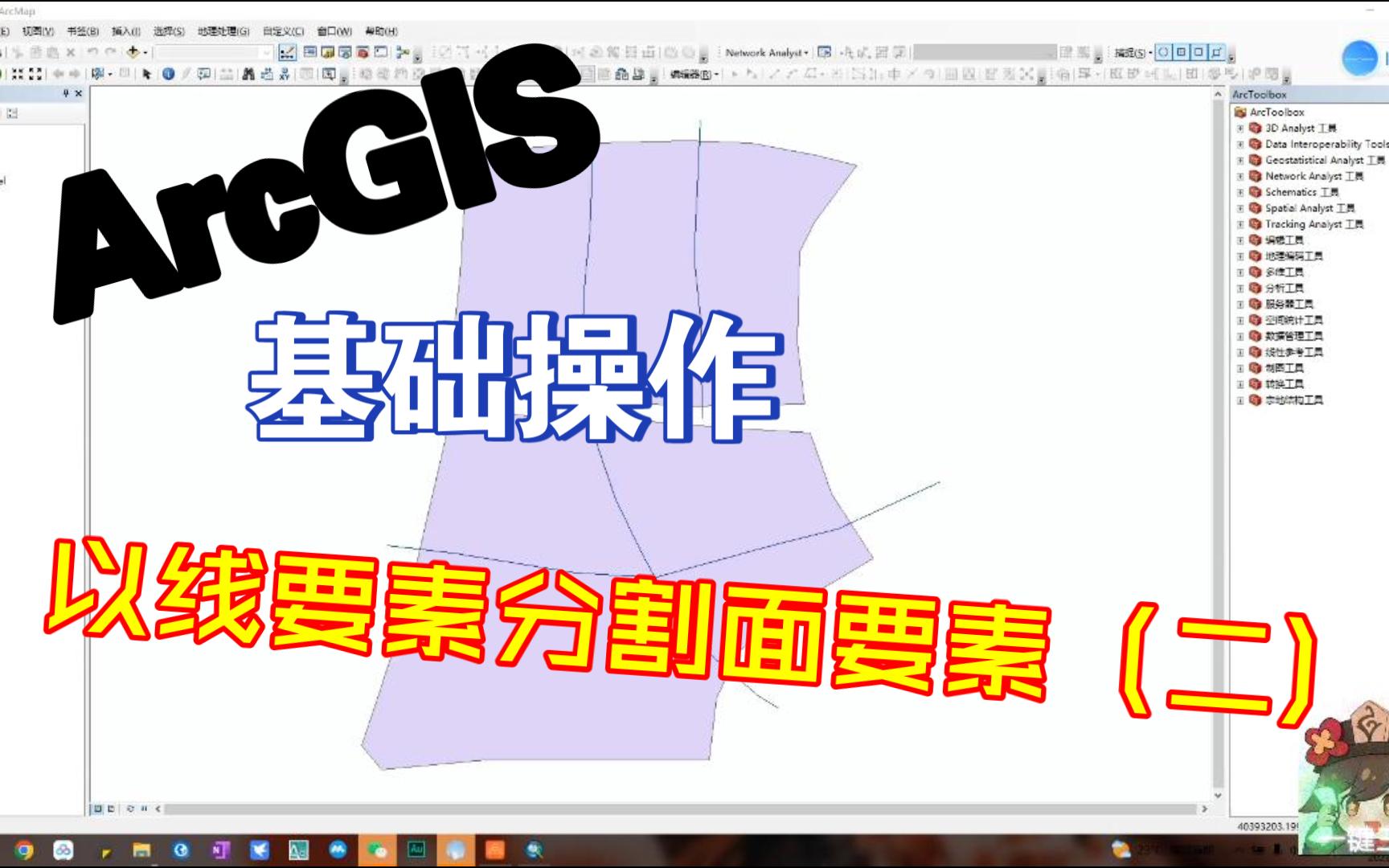
Task: Launch Adobe Audition from the taskbar
Action: (x=416, y=850)
